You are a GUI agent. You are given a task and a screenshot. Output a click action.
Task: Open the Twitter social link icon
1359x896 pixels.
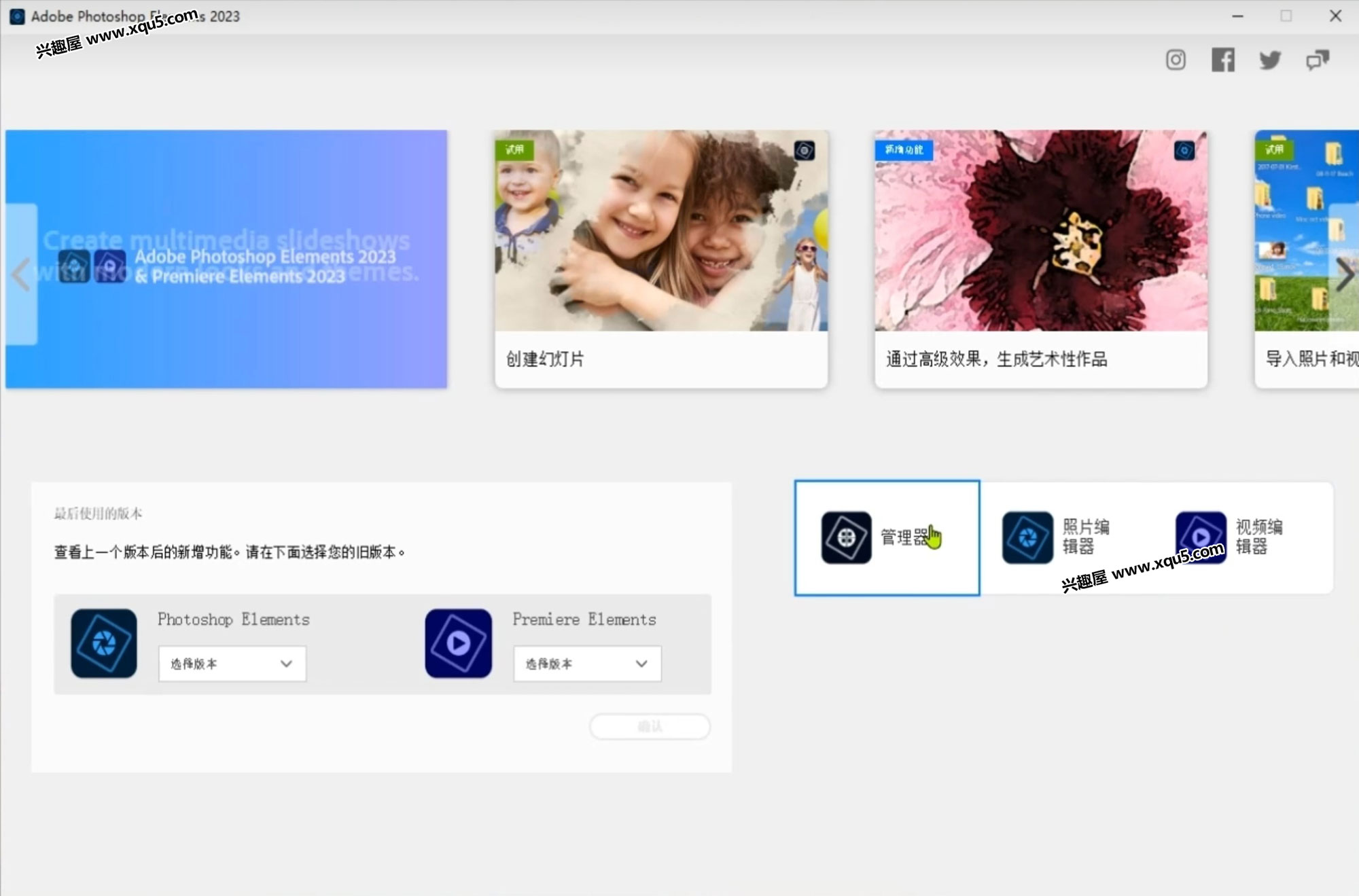(1270, 60)
